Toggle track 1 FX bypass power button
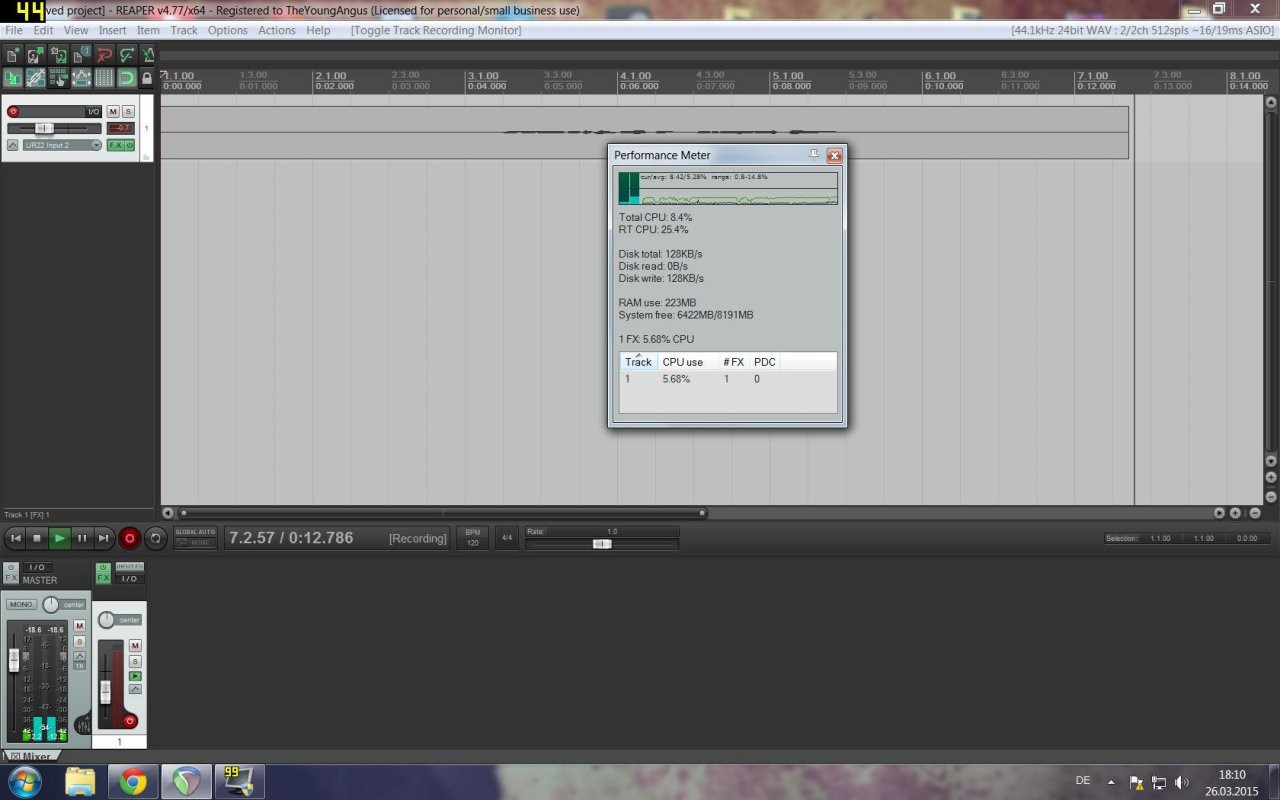 [x=130, y=145]
